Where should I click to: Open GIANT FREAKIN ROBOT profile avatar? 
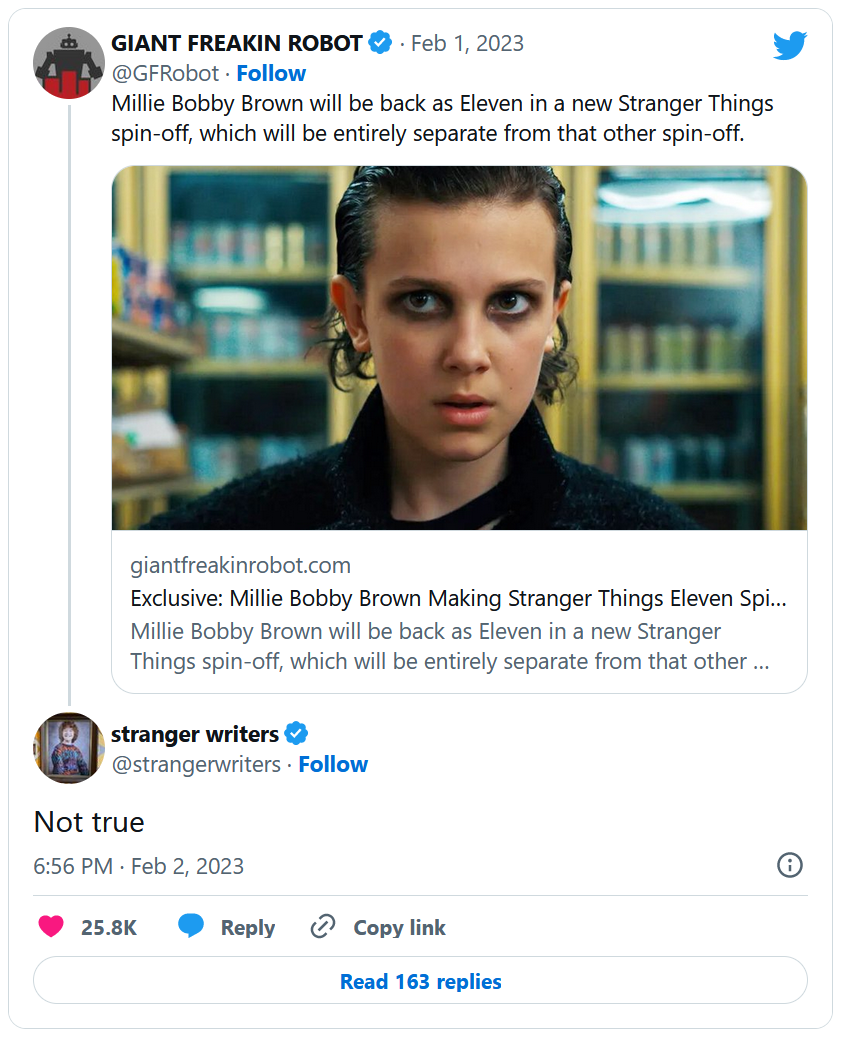69,62
